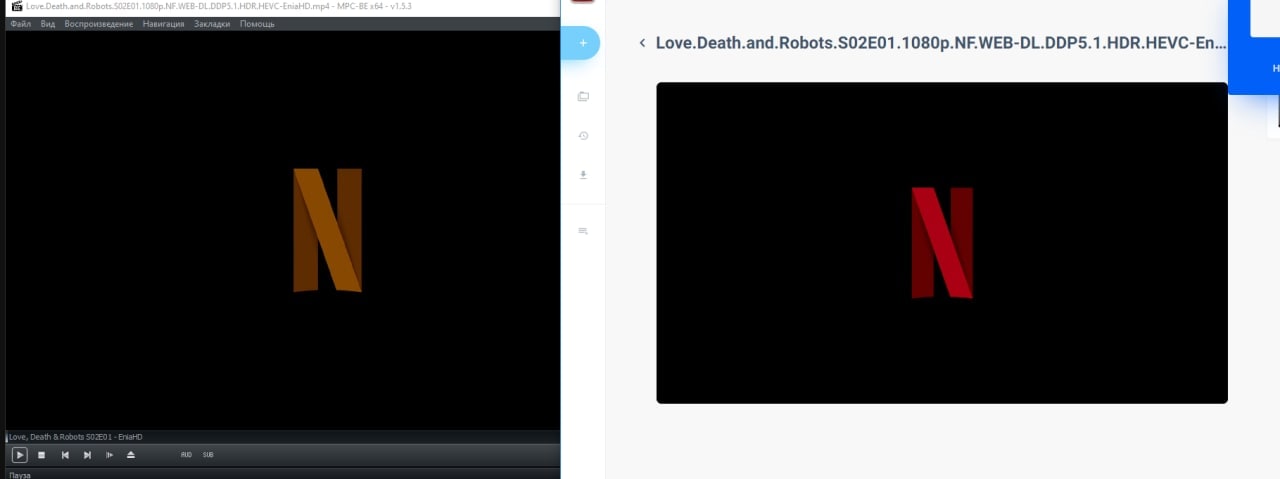Skip to next file in MPC-BE
This screenshot has height=479, width=1280.
click(87, 455)
